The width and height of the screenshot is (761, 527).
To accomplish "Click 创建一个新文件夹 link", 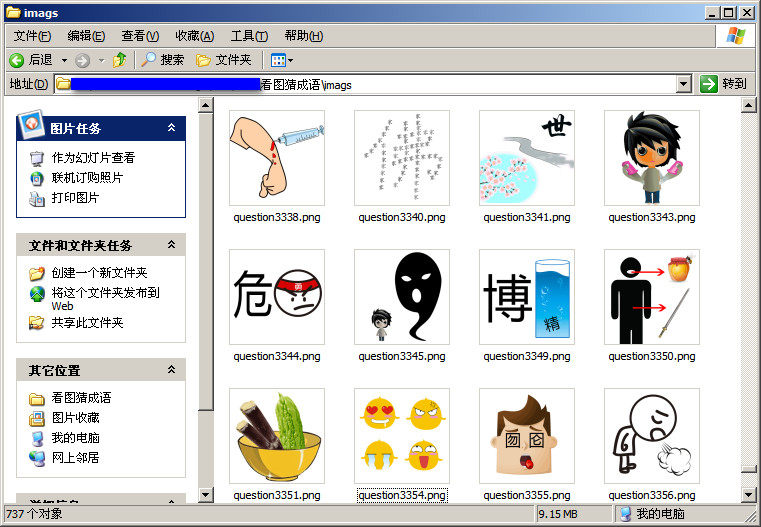I will [99, 273].
